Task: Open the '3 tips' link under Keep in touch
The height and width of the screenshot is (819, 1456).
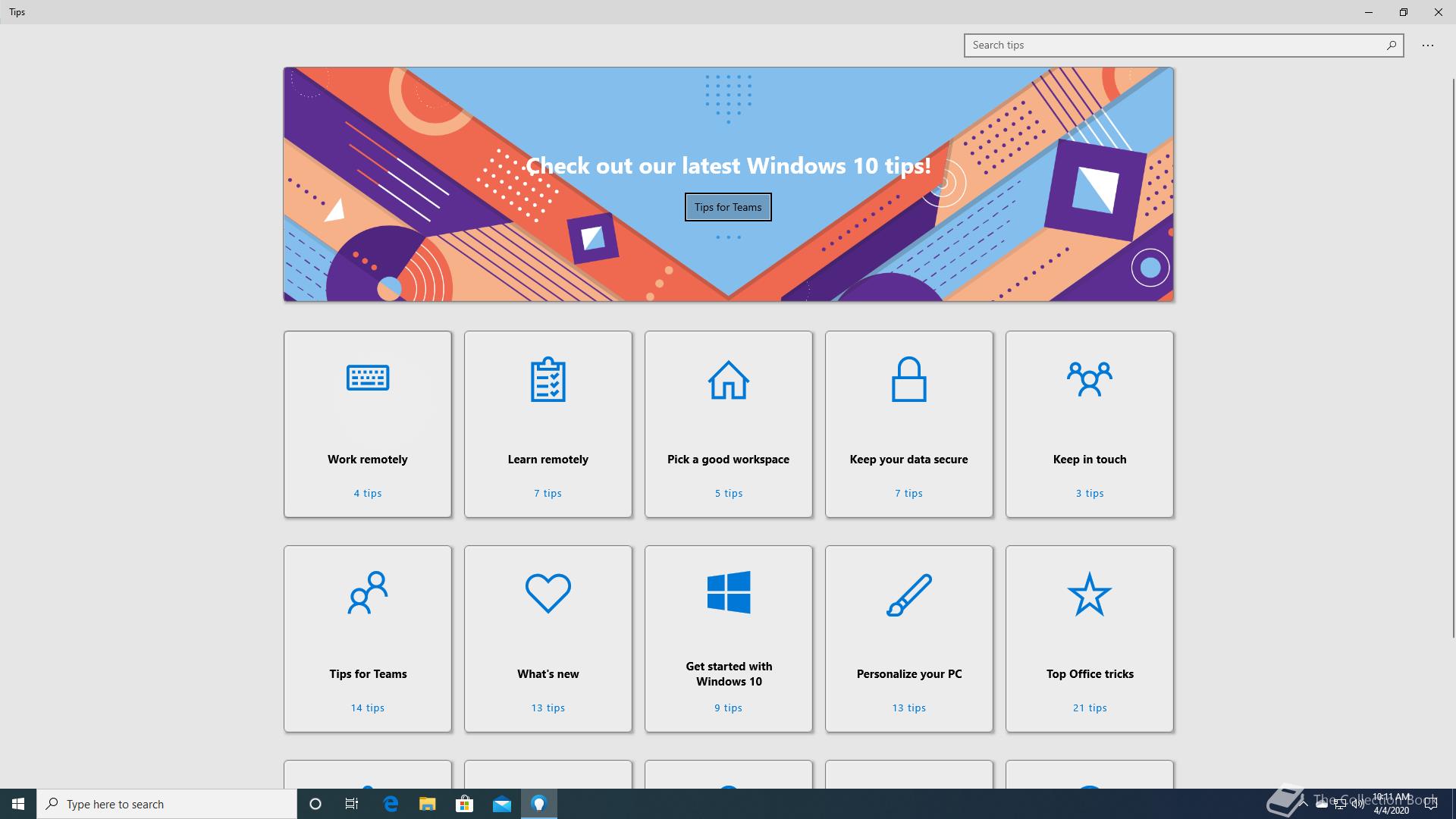Action: click(1089, 493)
